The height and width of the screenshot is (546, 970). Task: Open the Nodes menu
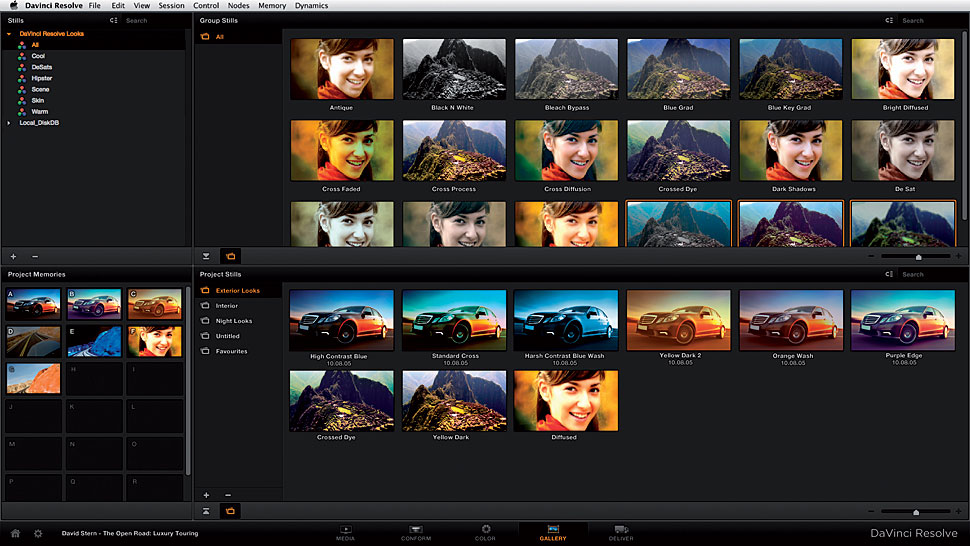point(238,6)
